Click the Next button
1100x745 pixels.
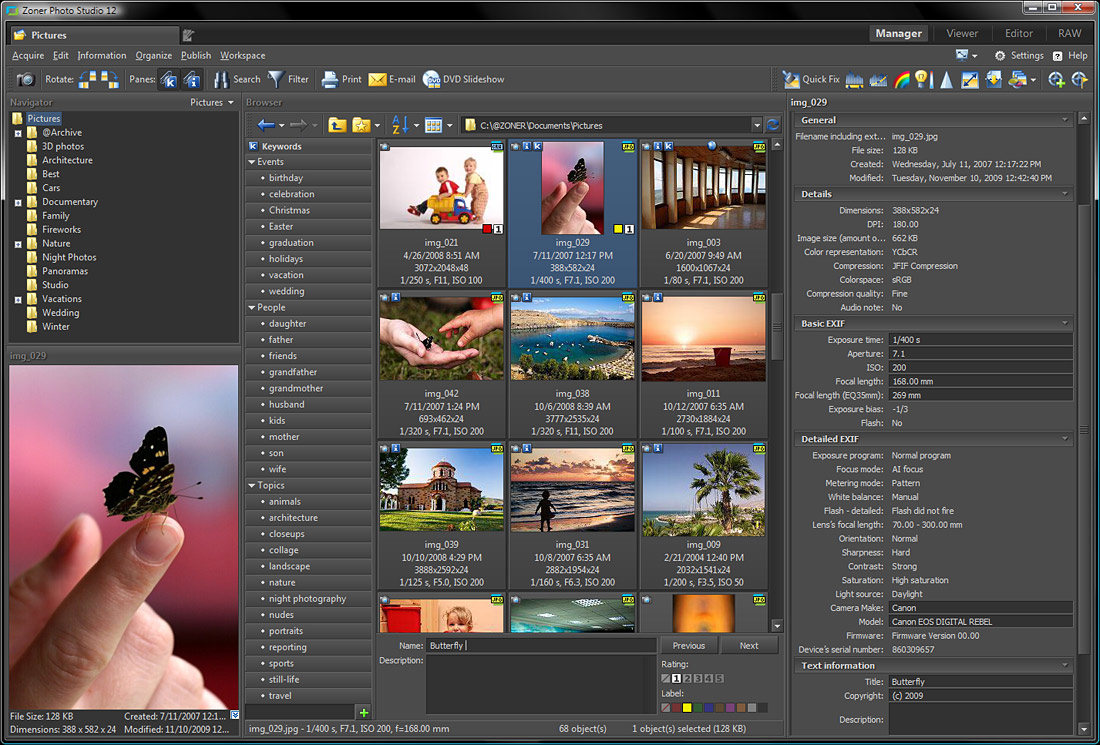(x=749, y=646)
